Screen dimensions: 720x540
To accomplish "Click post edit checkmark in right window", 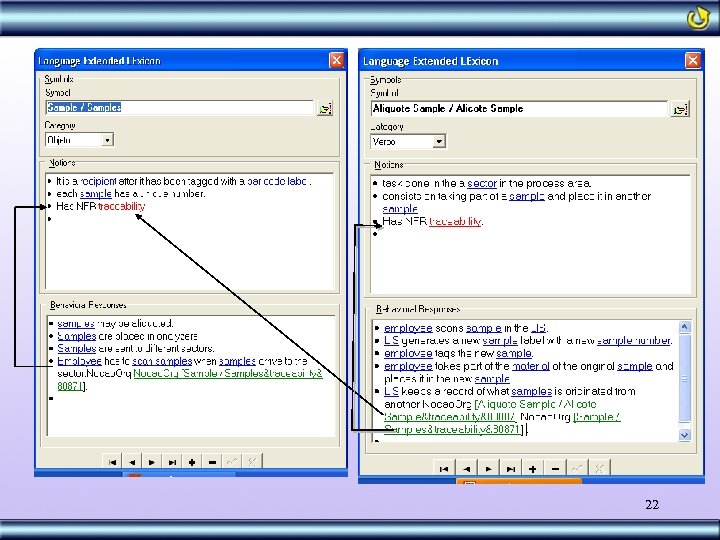I will pos(577,469).
